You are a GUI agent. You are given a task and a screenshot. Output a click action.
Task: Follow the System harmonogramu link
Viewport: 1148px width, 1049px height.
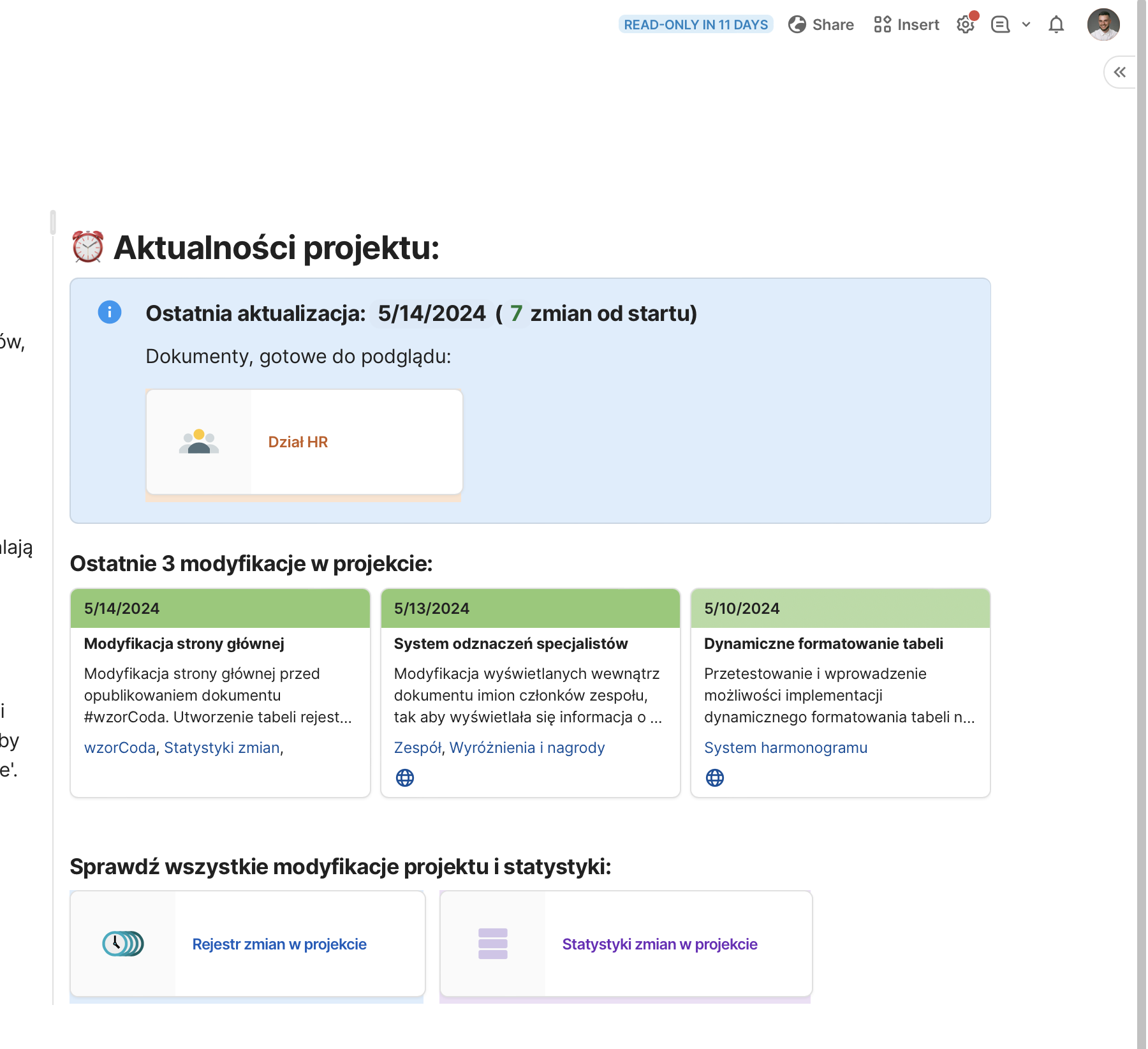point(786,748)
